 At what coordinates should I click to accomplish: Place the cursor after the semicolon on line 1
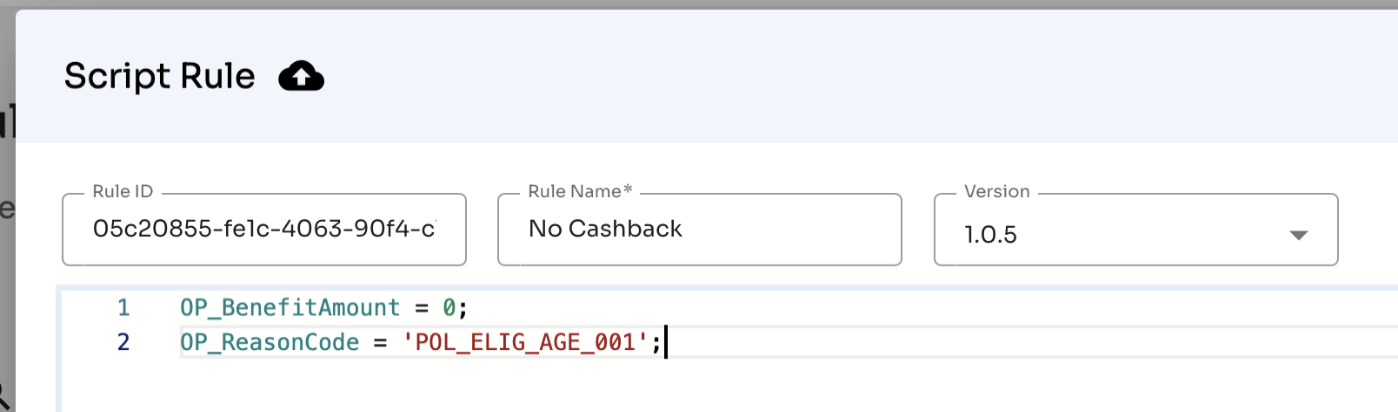[467, 307]
